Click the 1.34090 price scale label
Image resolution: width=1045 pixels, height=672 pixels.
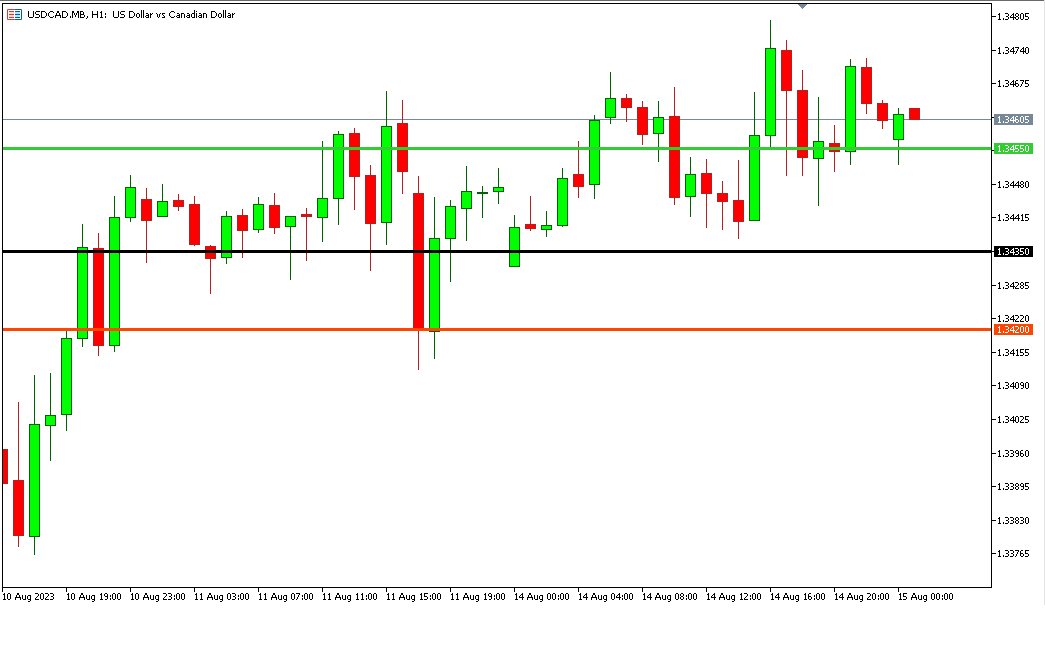(1013, 385)
